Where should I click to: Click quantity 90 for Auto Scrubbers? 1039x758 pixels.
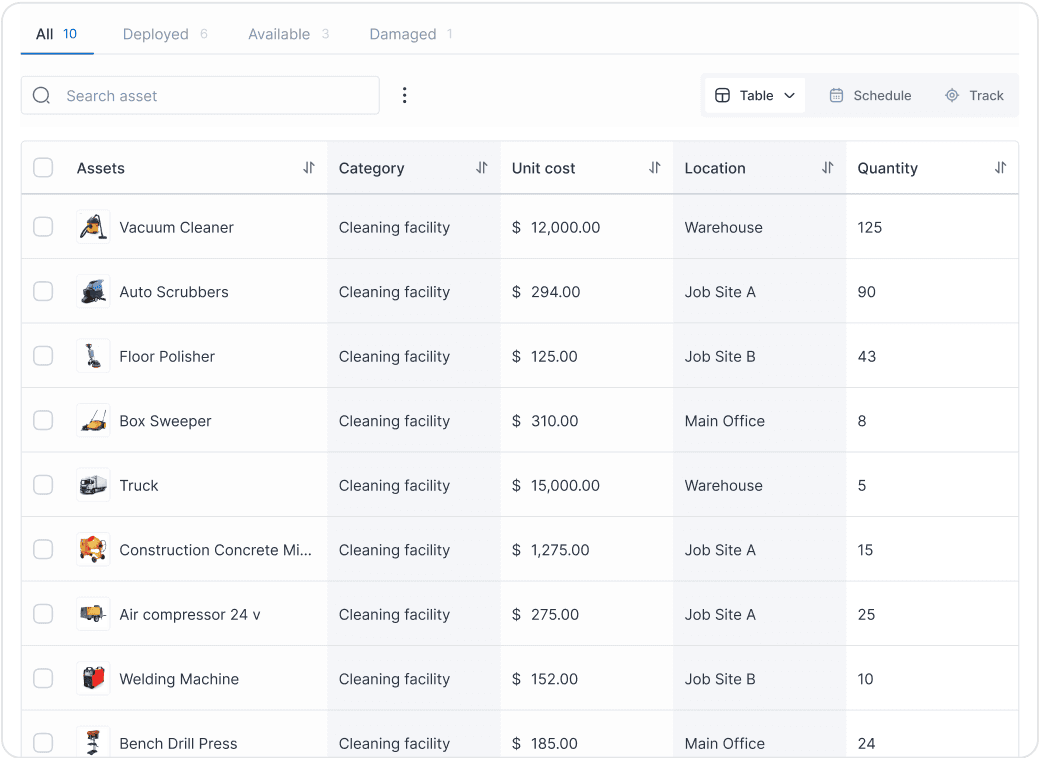866,292
